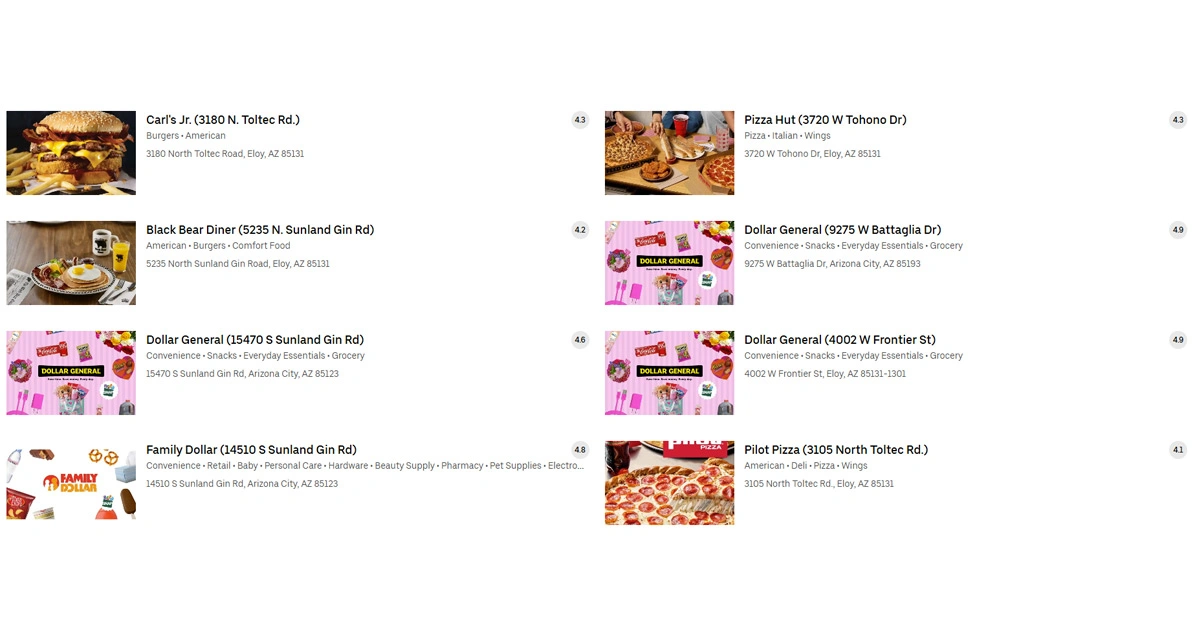Visit Black Bear Diner (5235 N. Sunland Gin Rd)
The height and width of the screenshot is (634, 1202).
tap(260, 230)
